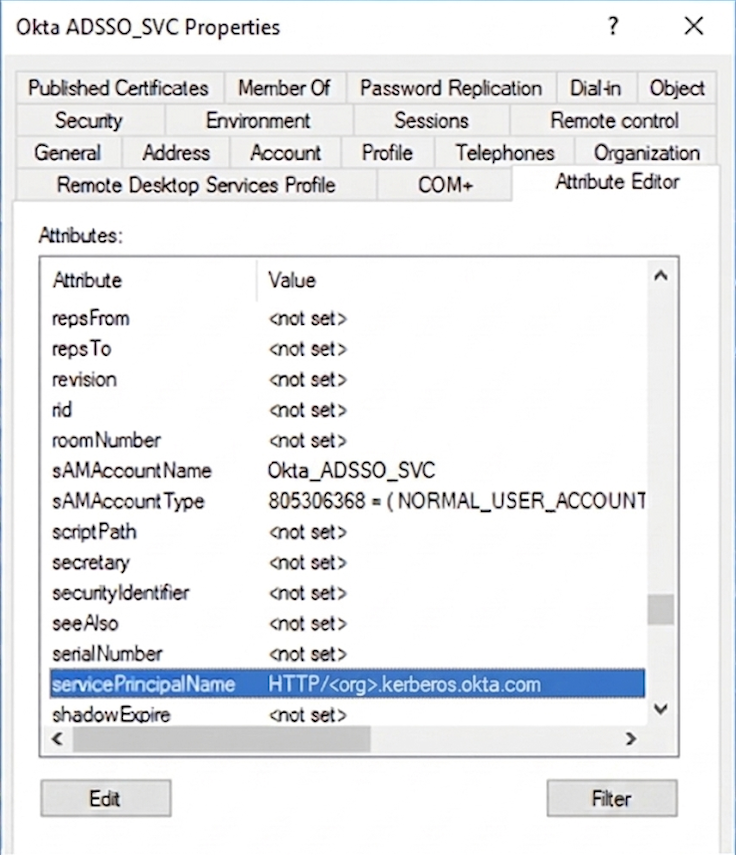This screenshot has width=736, height=855.
Task: Click the horizontal scroll right arrow
Action: pyautogui.click(x=631, y=739)
